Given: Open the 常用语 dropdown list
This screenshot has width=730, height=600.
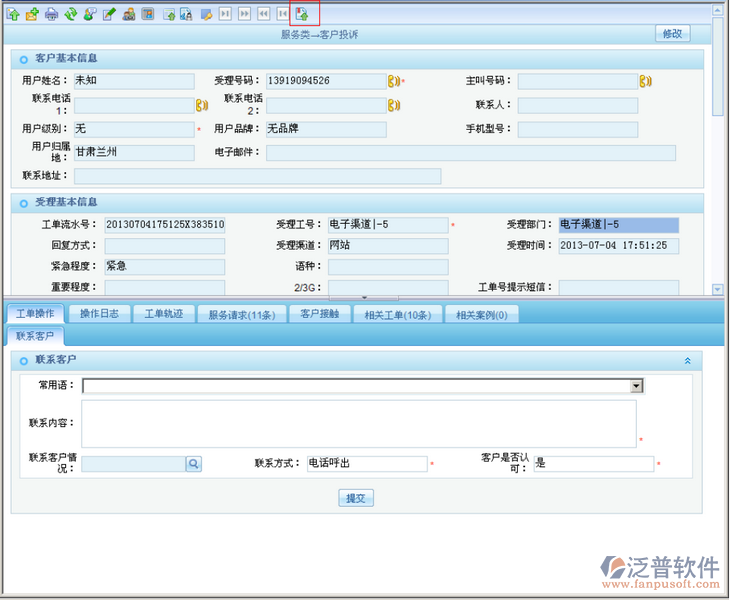Looking at the screenshot, I should coord(636,386).
